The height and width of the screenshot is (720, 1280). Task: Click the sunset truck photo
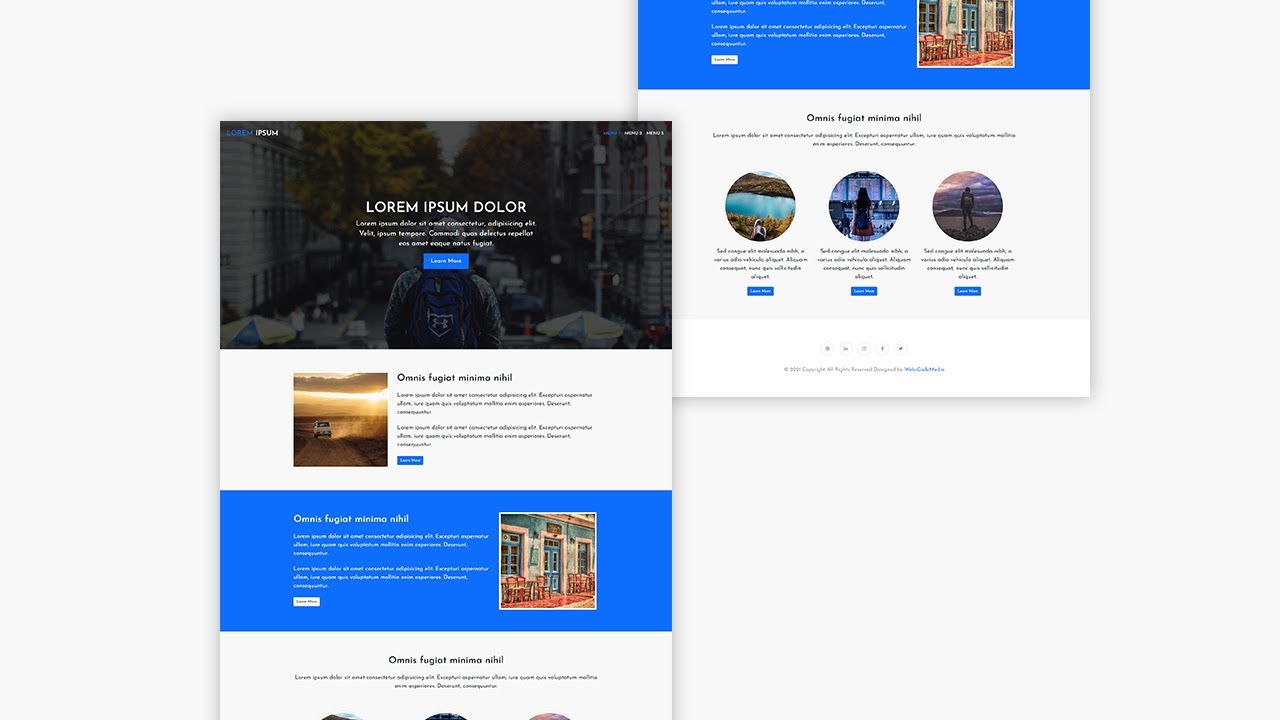pyautogui.click(x=340, y=420)
